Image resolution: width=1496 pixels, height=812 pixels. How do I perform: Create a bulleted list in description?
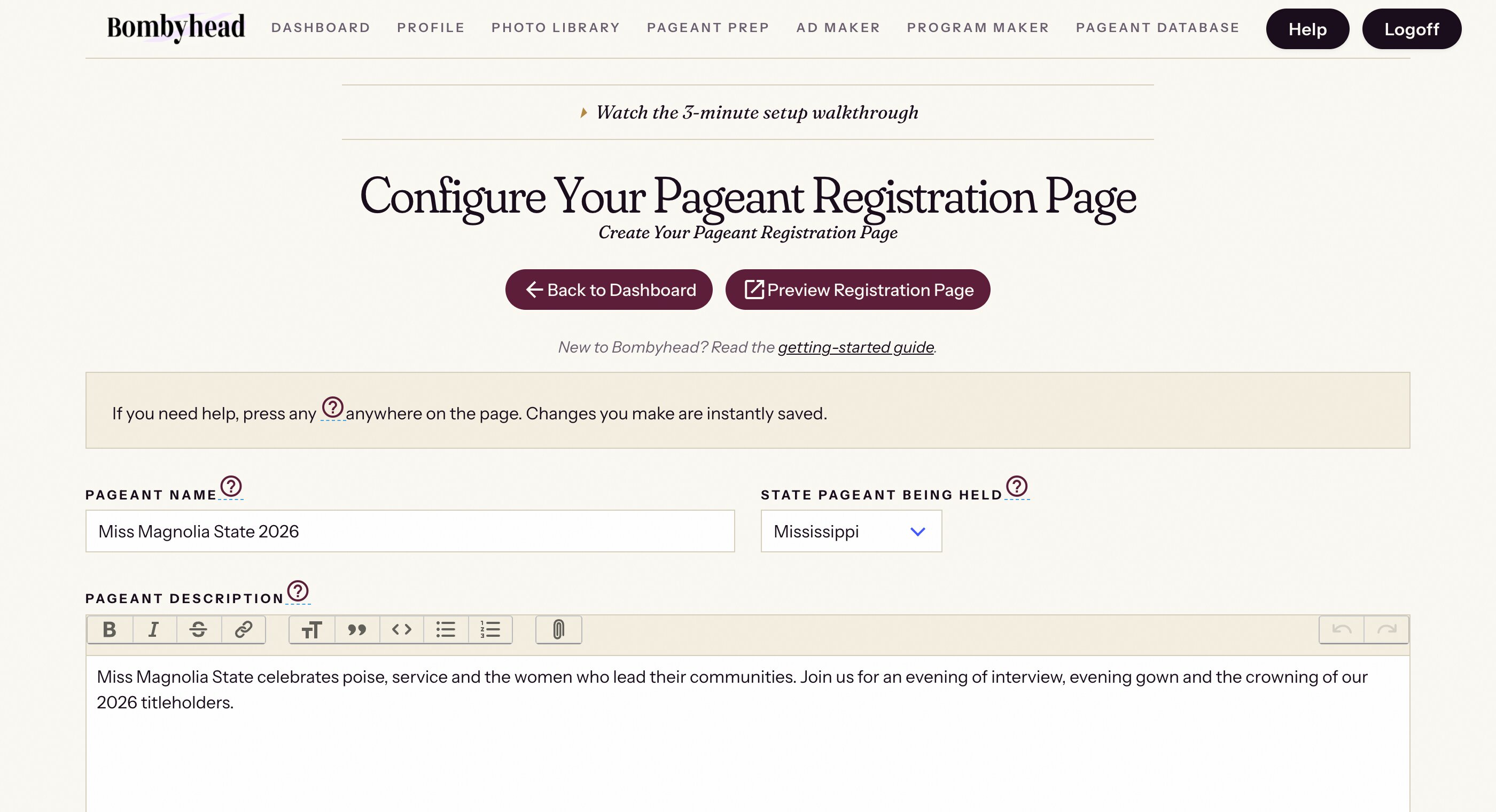(446, 630)
